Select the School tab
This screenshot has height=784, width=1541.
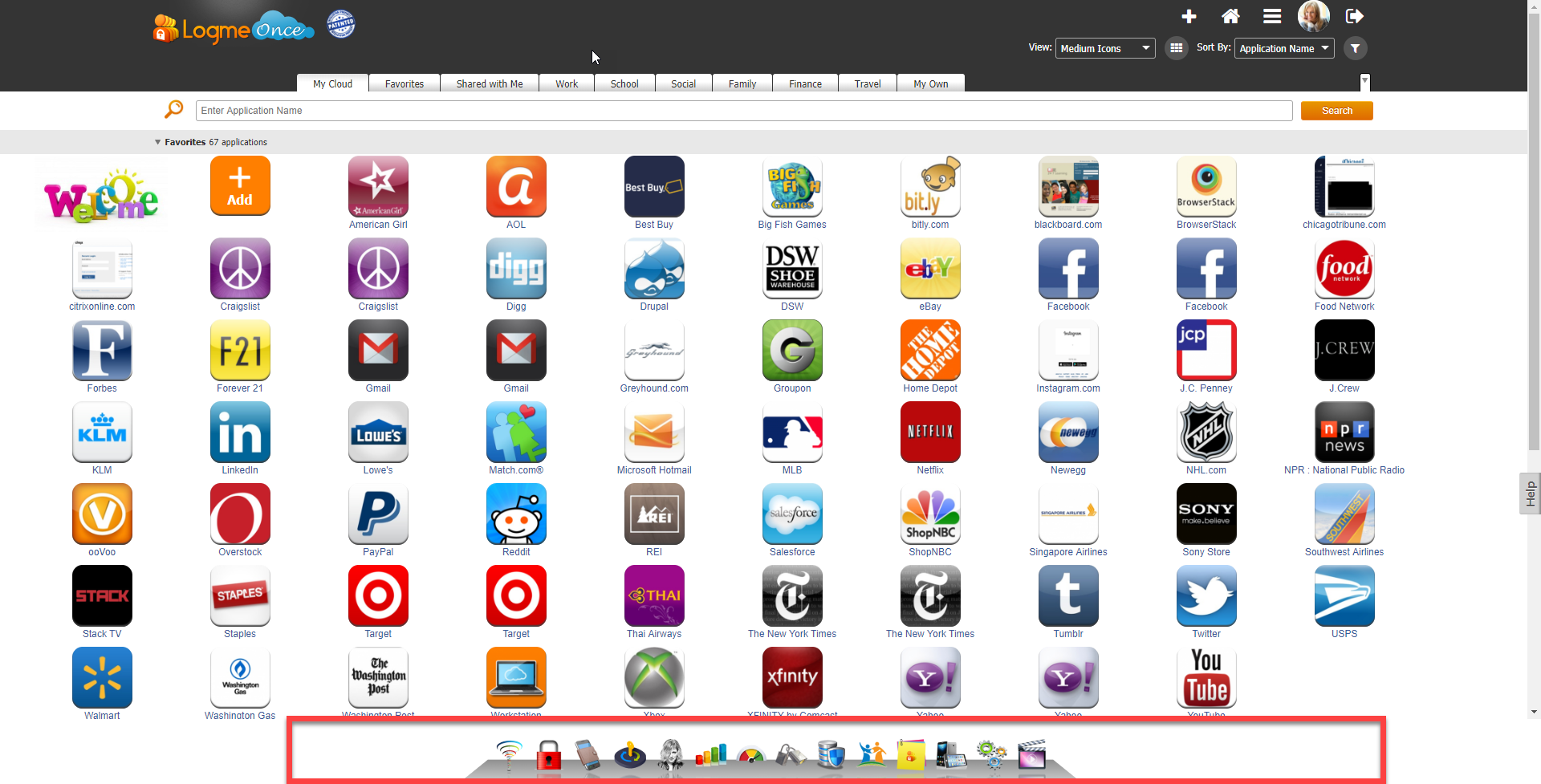(x=624, y=83)
